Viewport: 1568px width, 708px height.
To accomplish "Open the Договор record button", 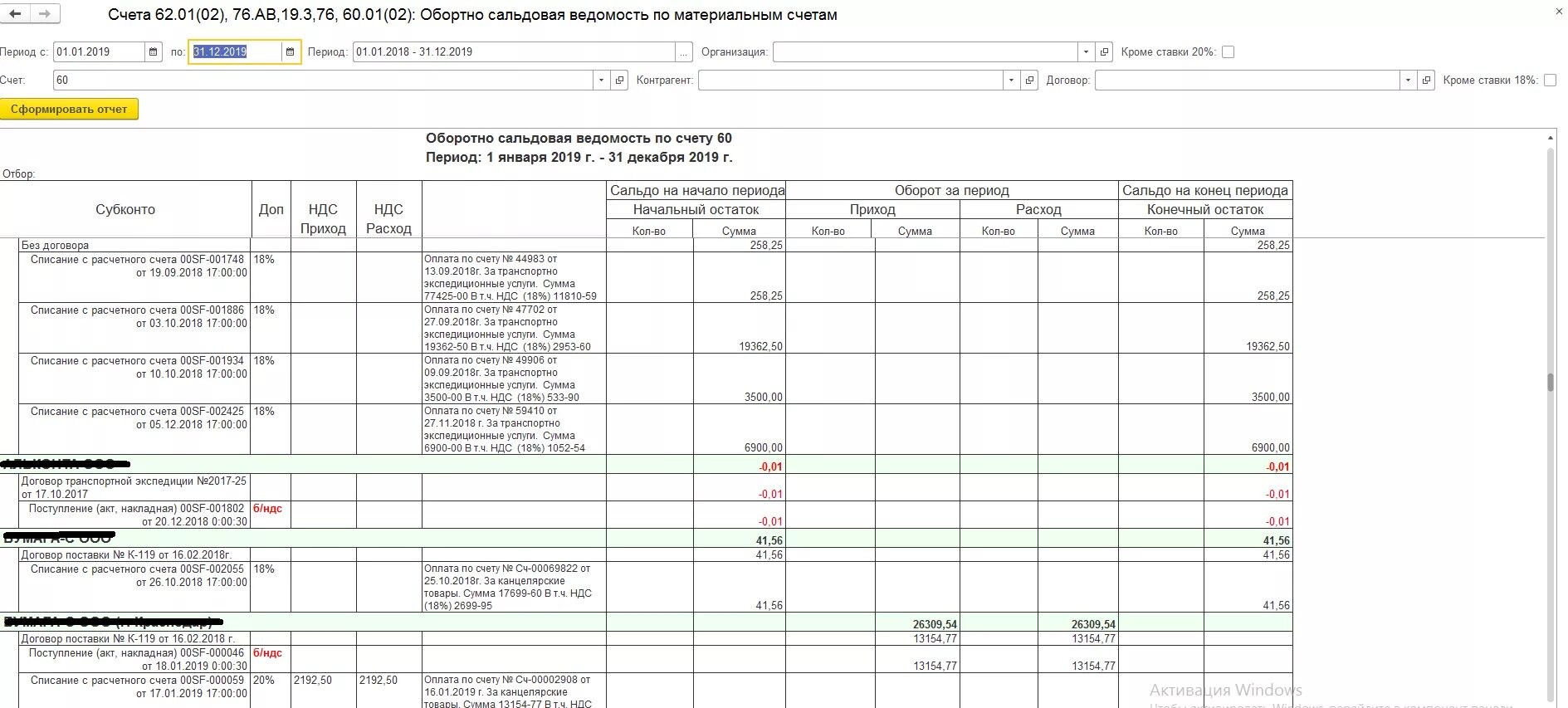I will (1426, 81).
